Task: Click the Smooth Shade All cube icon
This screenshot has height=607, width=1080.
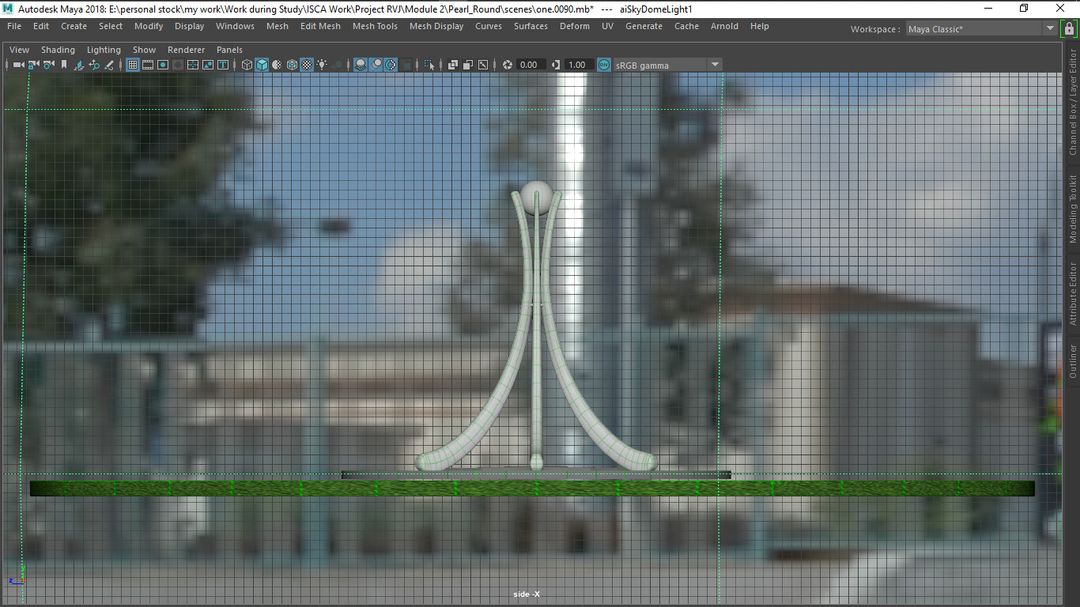Action: pyautogui.click(x=262, y=65)
